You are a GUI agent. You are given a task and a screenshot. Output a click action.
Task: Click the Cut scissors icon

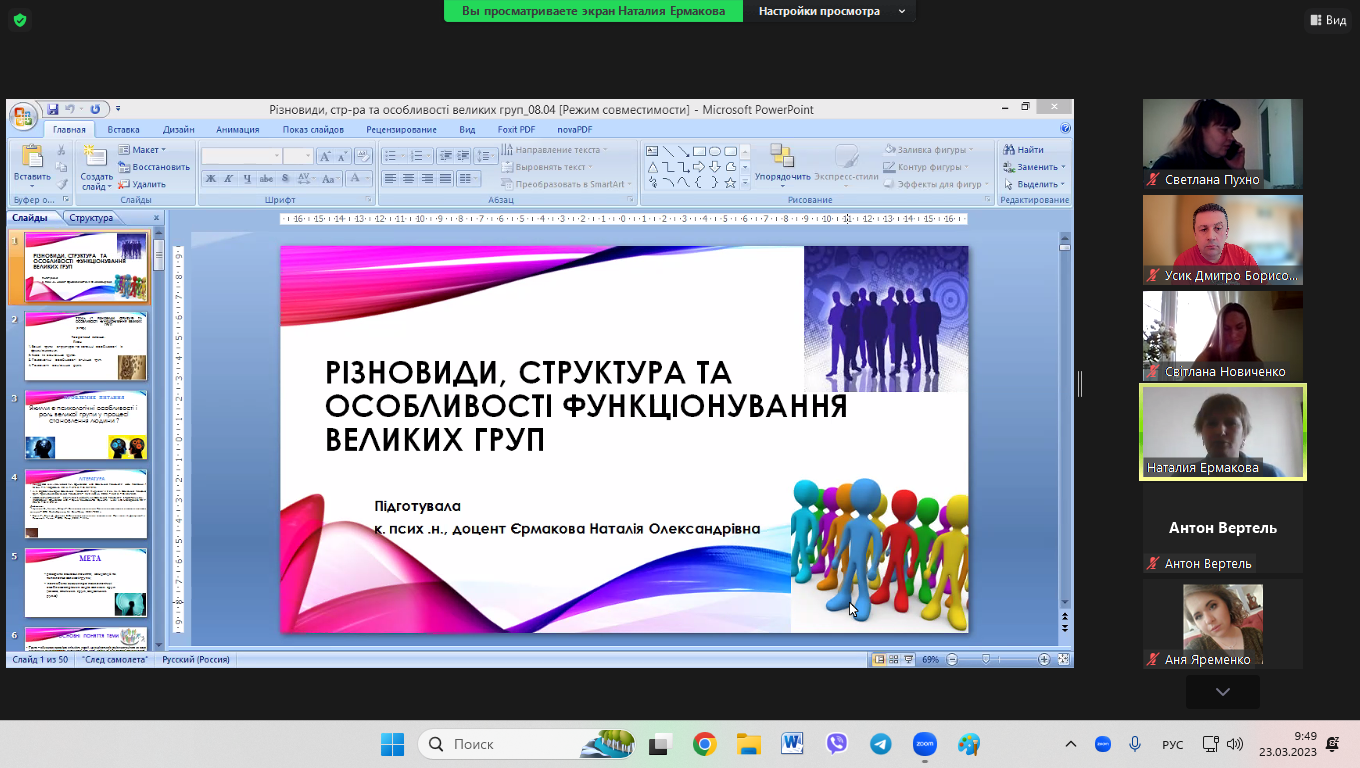(x=61, y=150)
